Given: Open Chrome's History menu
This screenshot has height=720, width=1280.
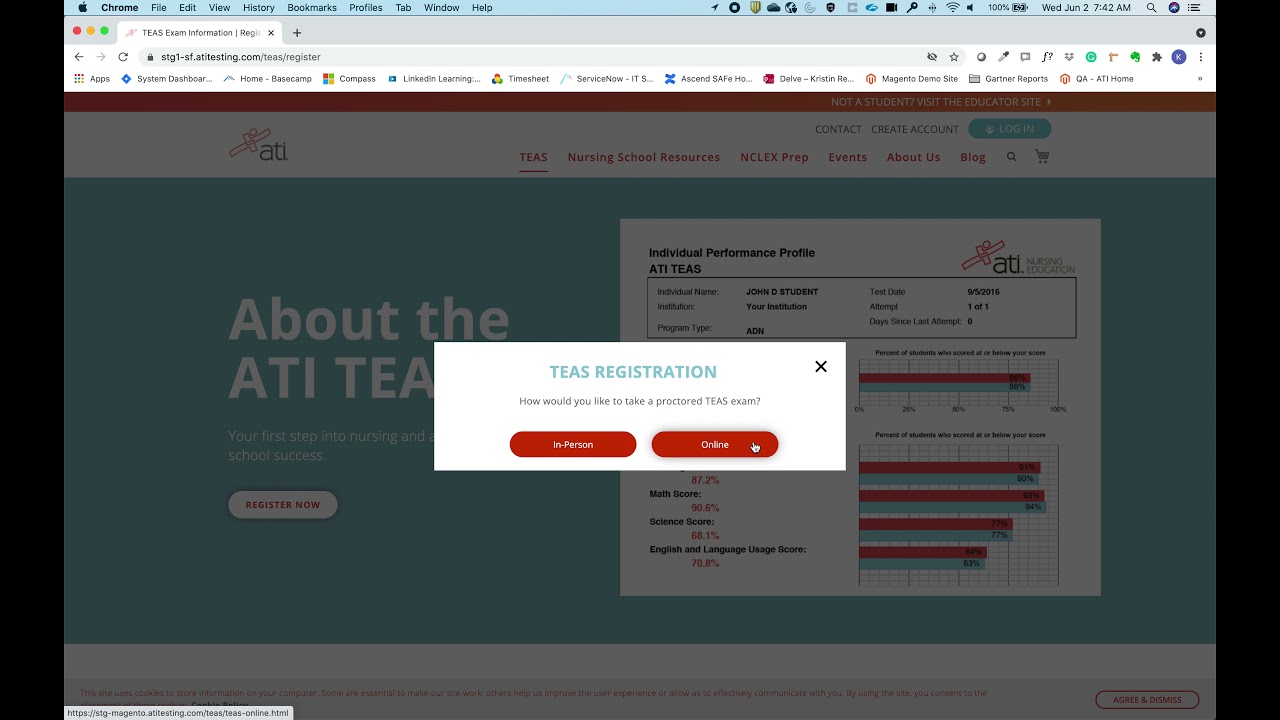Looking at the screenshot, I should point(258,8).
